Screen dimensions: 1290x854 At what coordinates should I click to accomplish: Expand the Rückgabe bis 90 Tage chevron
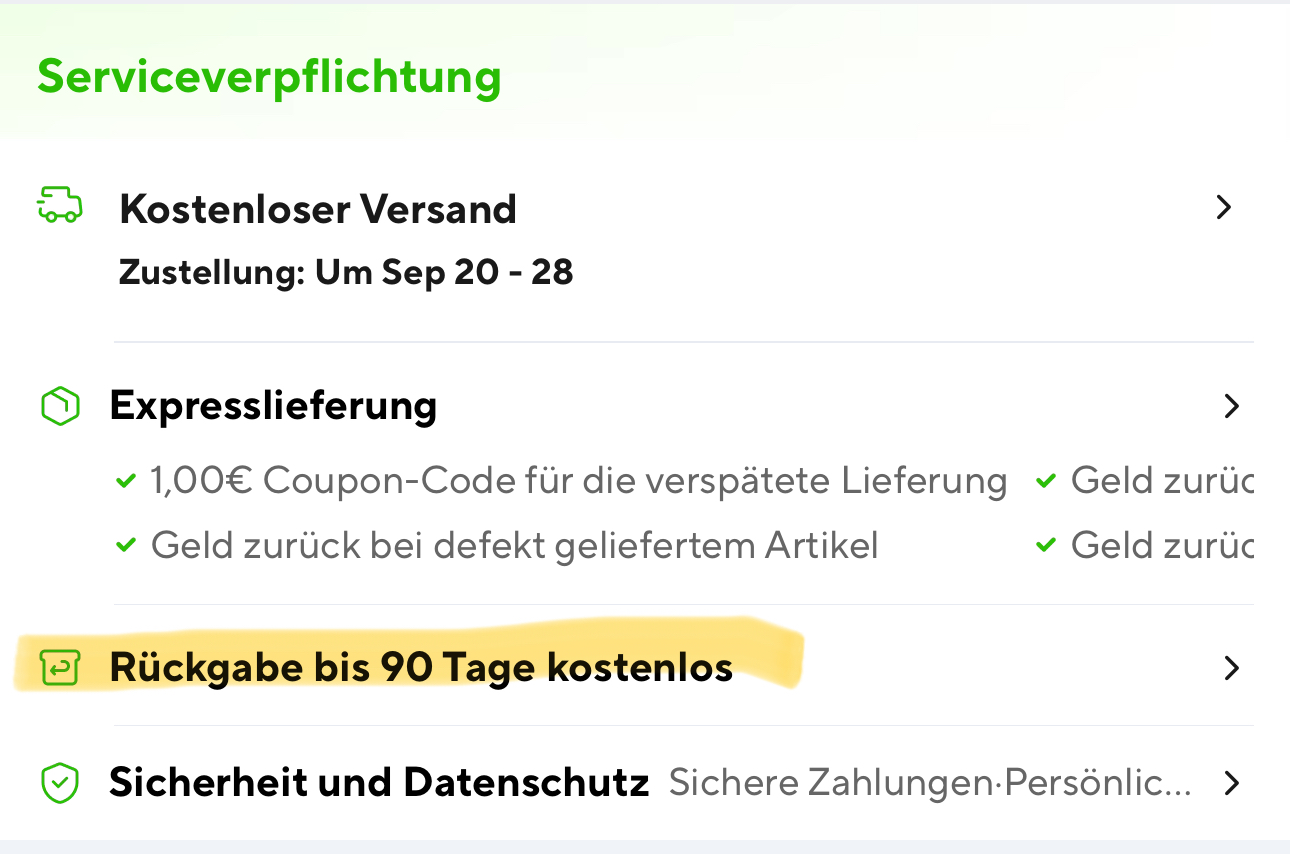coord(1231,668)
